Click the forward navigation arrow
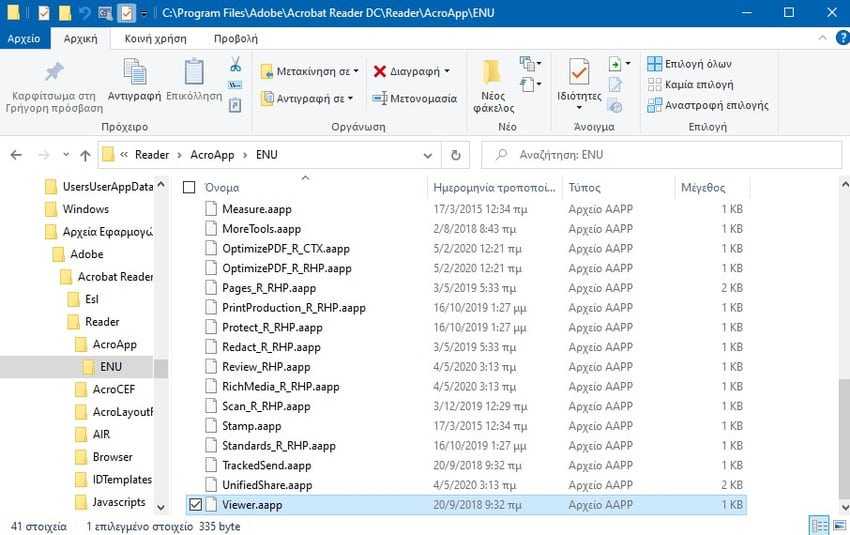 tap(44, 155)
